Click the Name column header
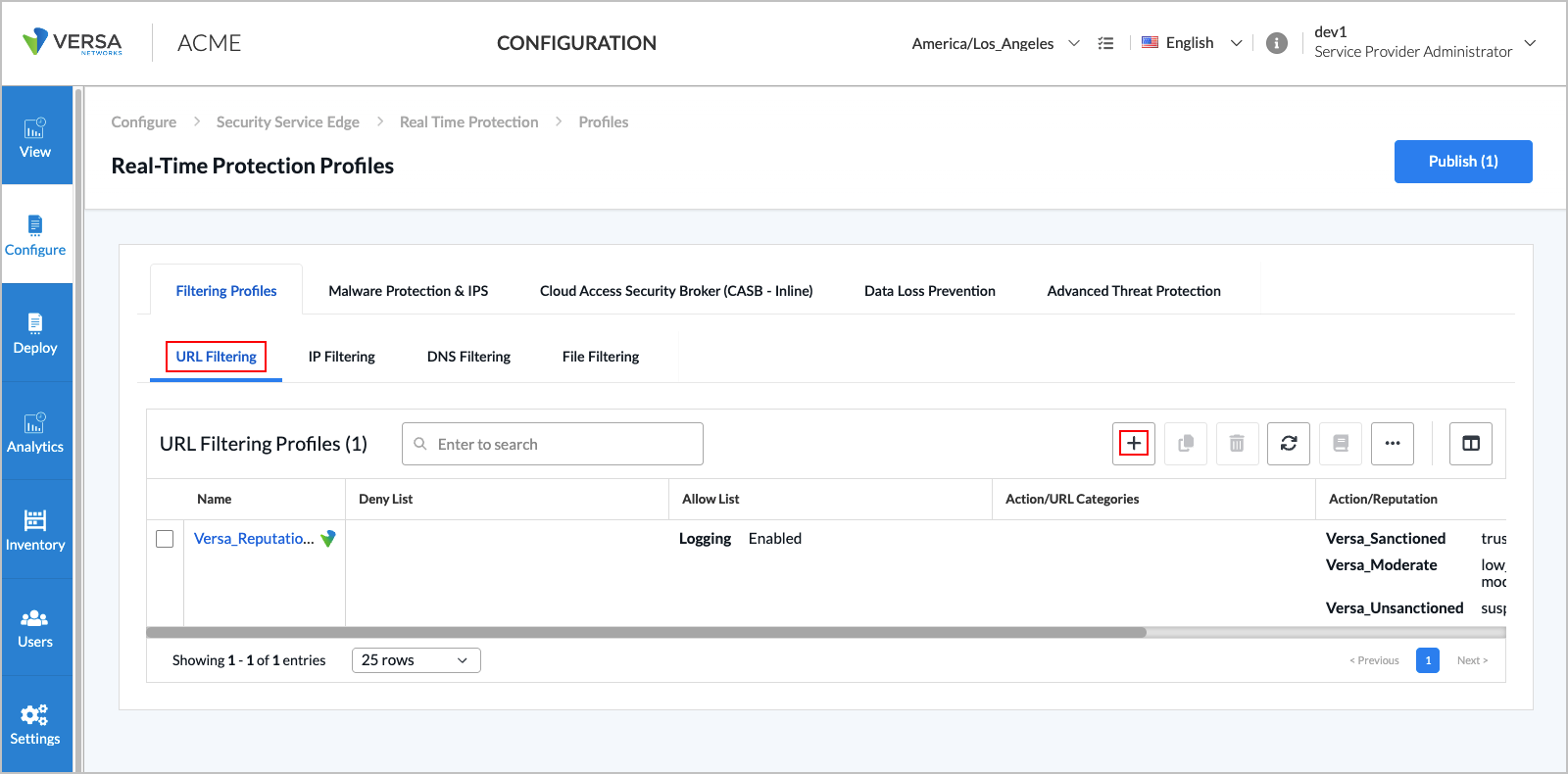 coord(215,500)
